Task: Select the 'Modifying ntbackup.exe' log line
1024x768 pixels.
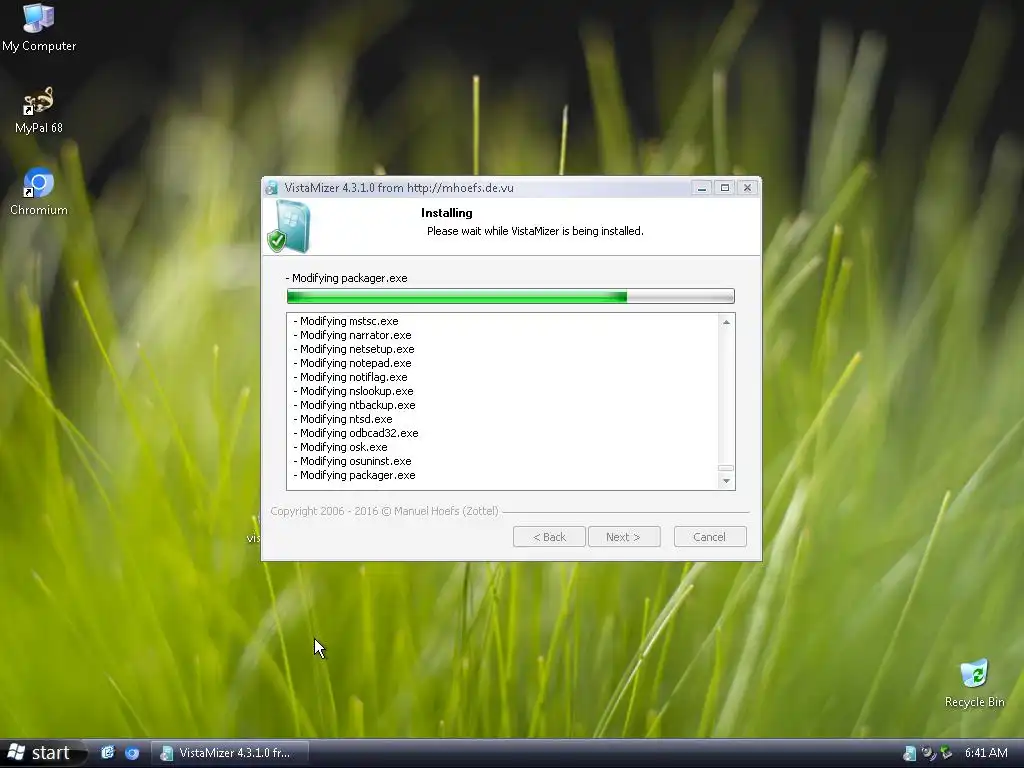Action: pos(355,406)
